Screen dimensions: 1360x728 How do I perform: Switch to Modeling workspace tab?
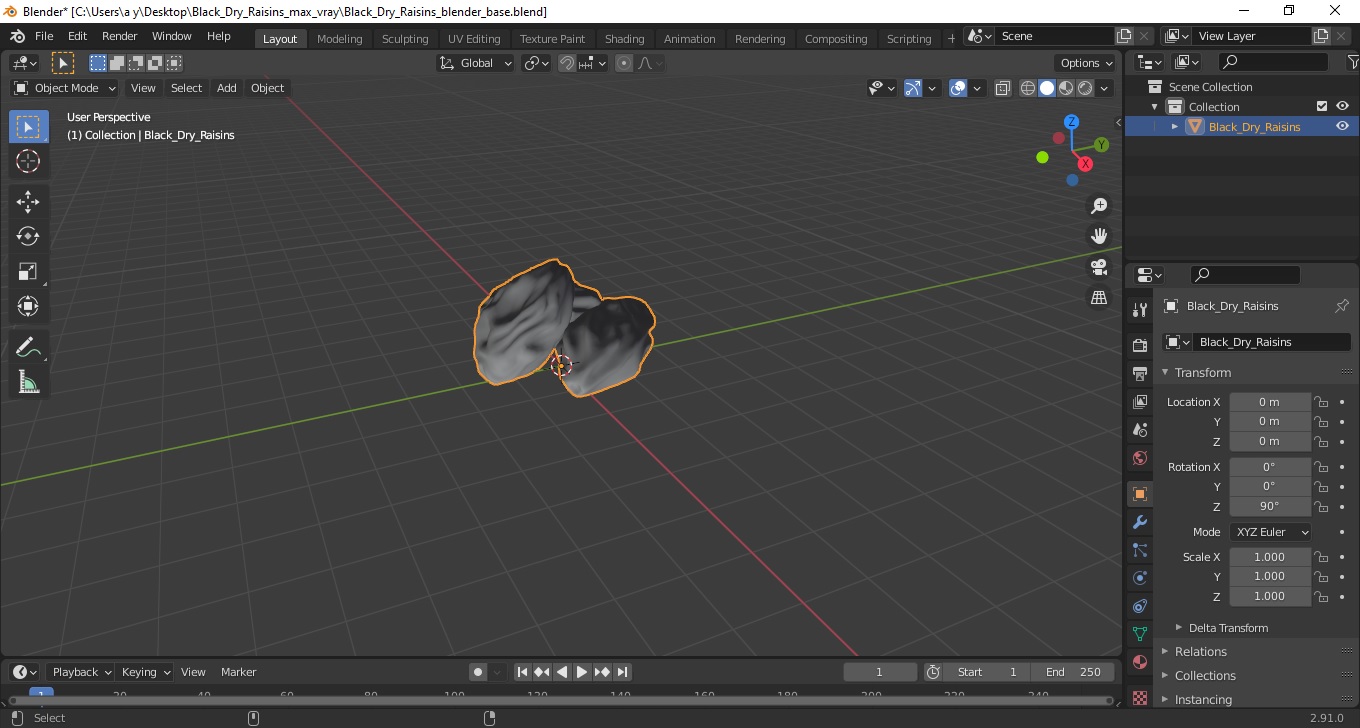[x=340, y=39]
